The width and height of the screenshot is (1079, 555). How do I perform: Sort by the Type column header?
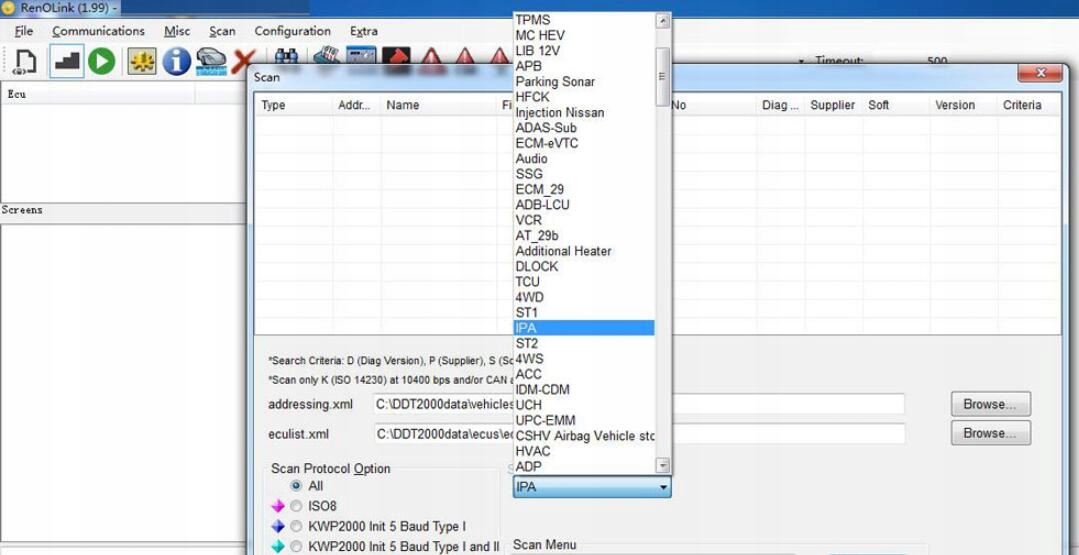coord(294,105)
